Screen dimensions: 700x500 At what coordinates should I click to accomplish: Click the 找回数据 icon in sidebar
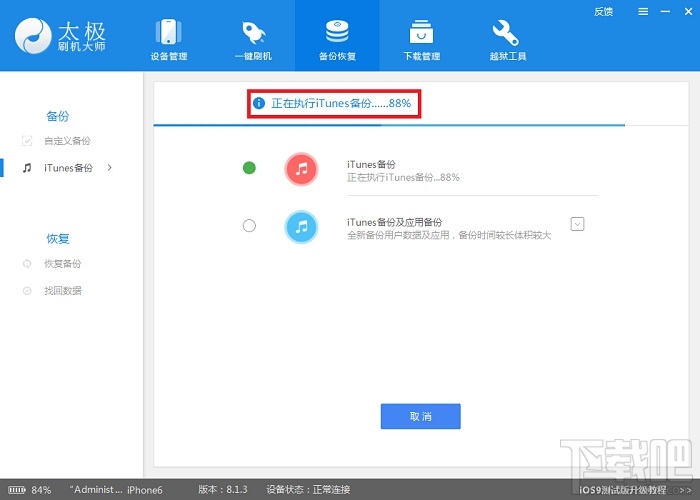(x=27, y=291)
